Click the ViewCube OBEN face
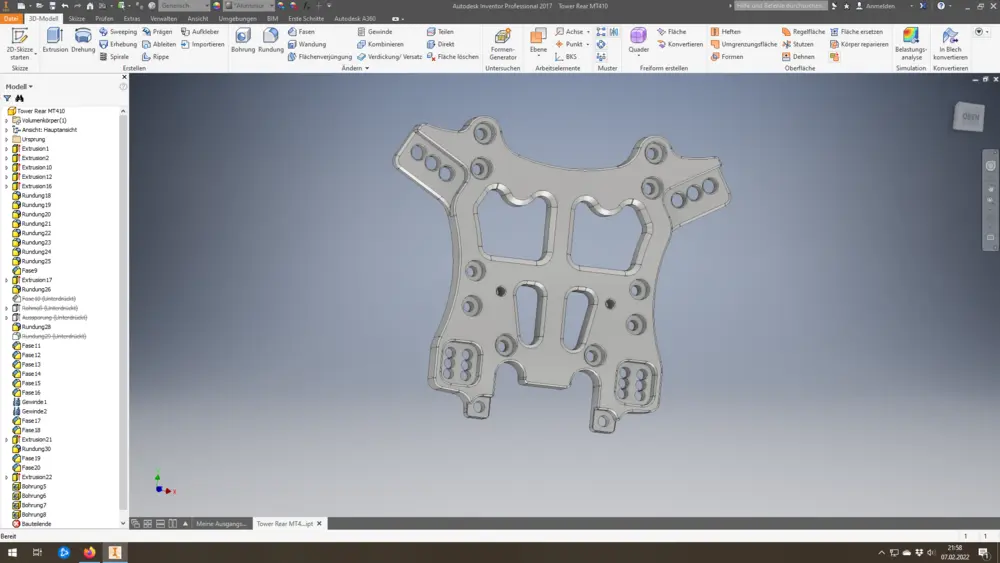This screenshot has width=1000, height=563. click(x=969, y=117)
